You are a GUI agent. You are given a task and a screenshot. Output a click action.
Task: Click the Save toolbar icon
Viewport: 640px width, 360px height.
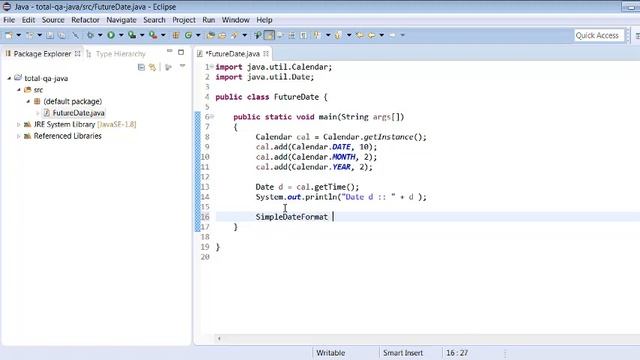[50, 36]
